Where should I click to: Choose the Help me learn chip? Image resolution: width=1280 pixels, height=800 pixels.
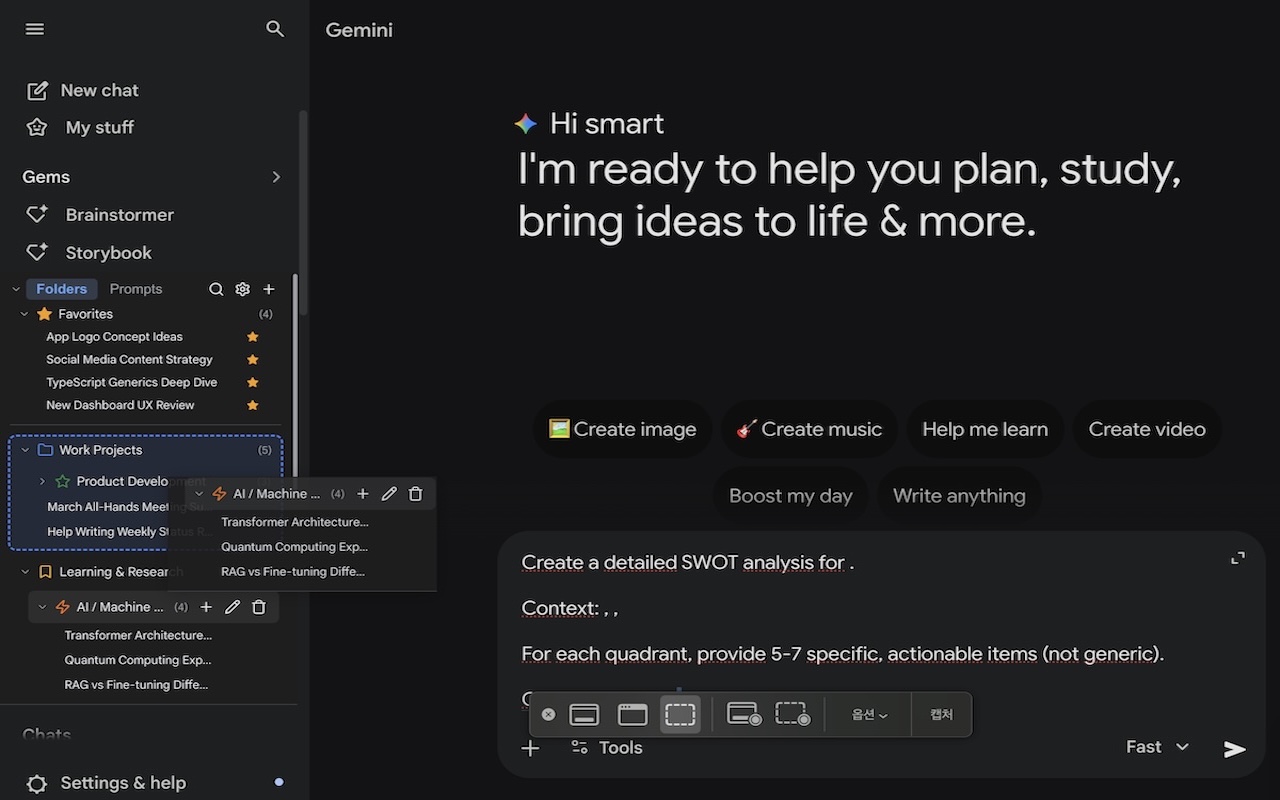point(985,429)
